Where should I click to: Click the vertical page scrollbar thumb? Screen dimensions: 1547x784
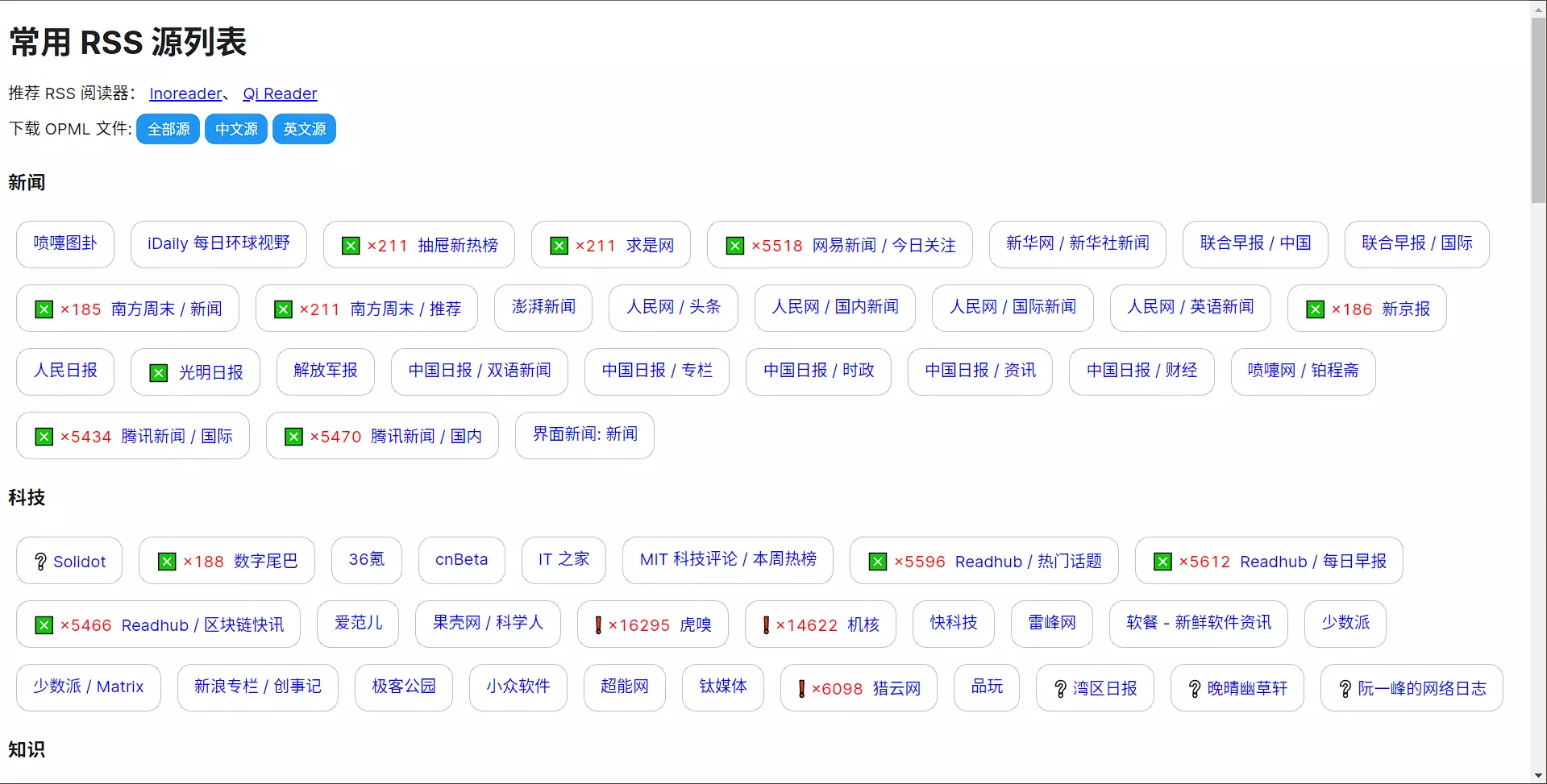coord(1538,113)
